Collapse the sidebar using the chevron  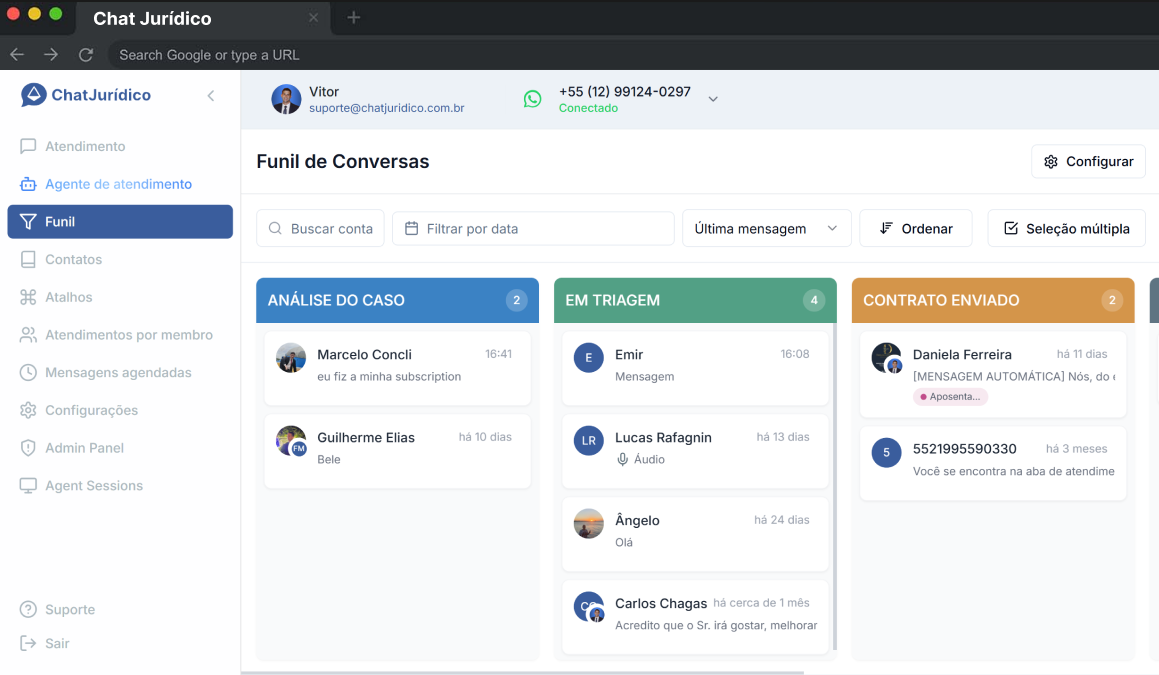pos(210,95)
